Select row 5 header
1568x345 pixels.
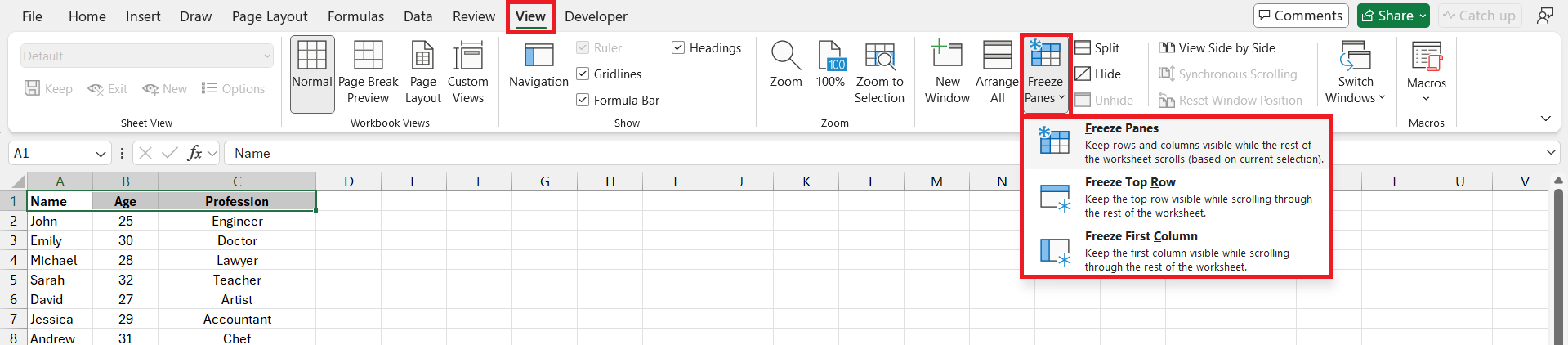tap(14, 280)
